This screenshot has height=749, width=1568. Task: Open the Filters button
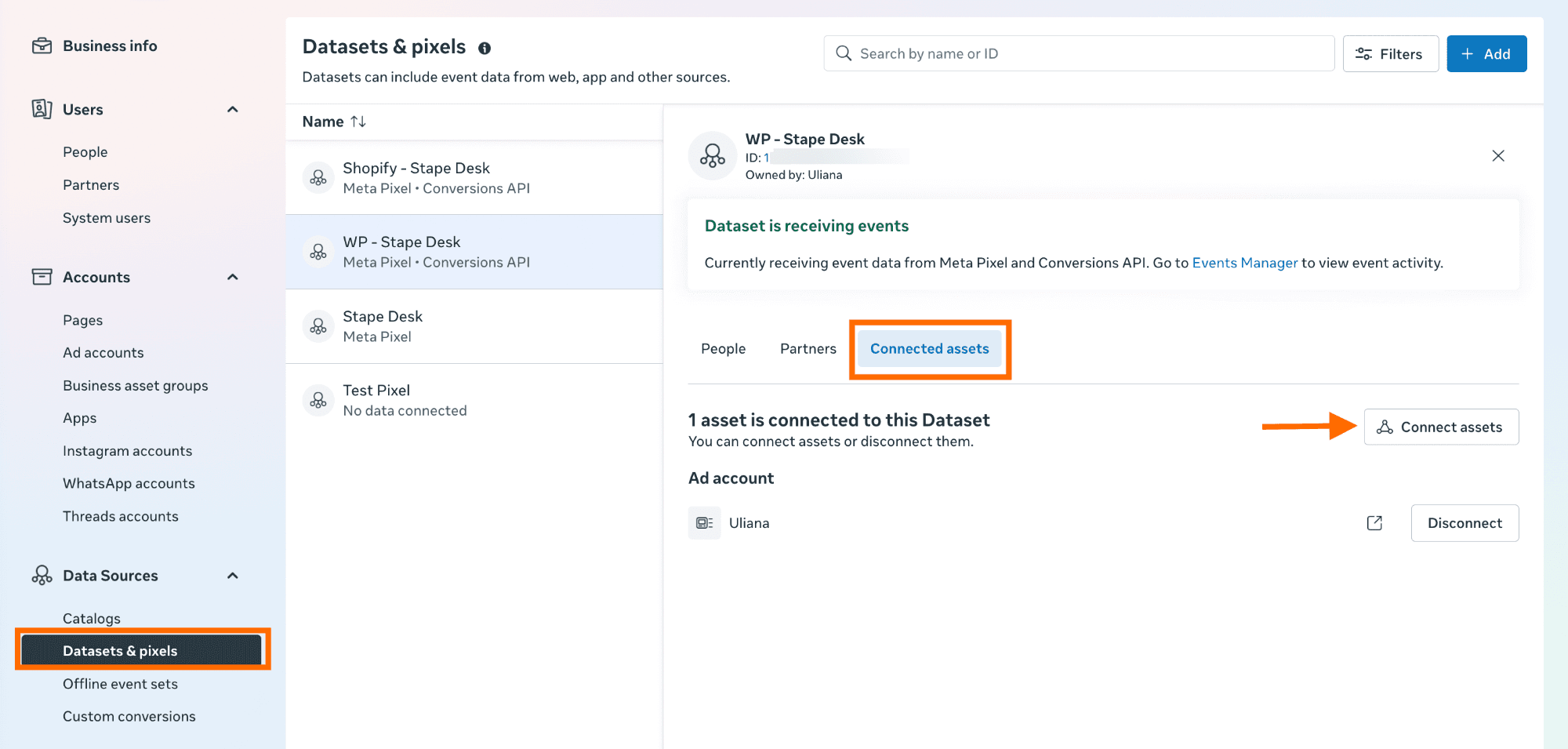coord(1390,54)
